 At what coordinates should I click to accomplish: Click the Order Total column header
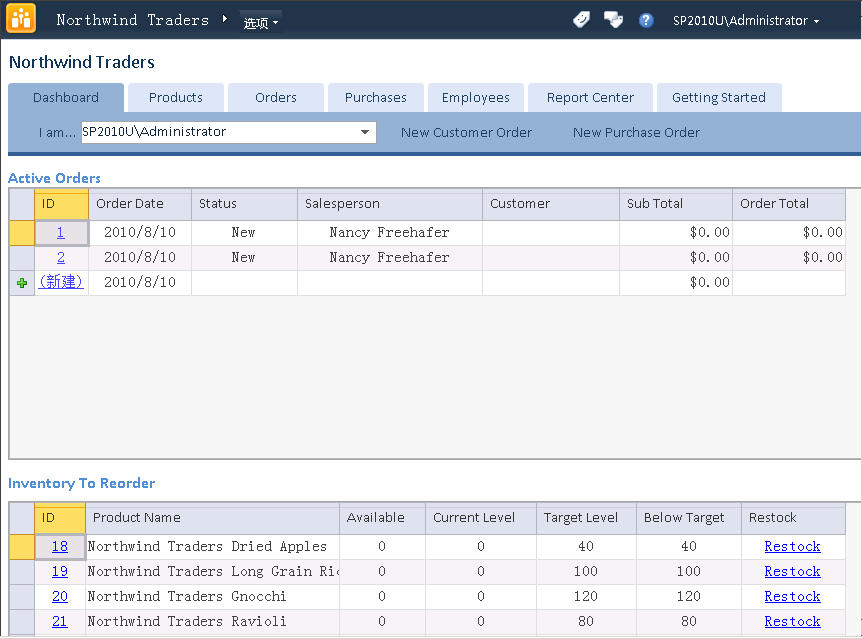pyautogui.click(x=789, y=204)
